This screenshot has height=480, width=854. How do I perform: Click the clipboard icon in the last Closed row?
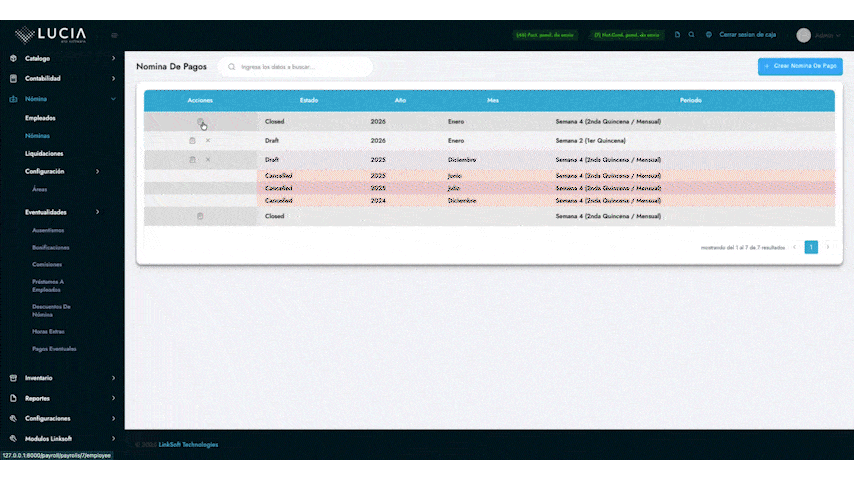click(x=200, y=216)
